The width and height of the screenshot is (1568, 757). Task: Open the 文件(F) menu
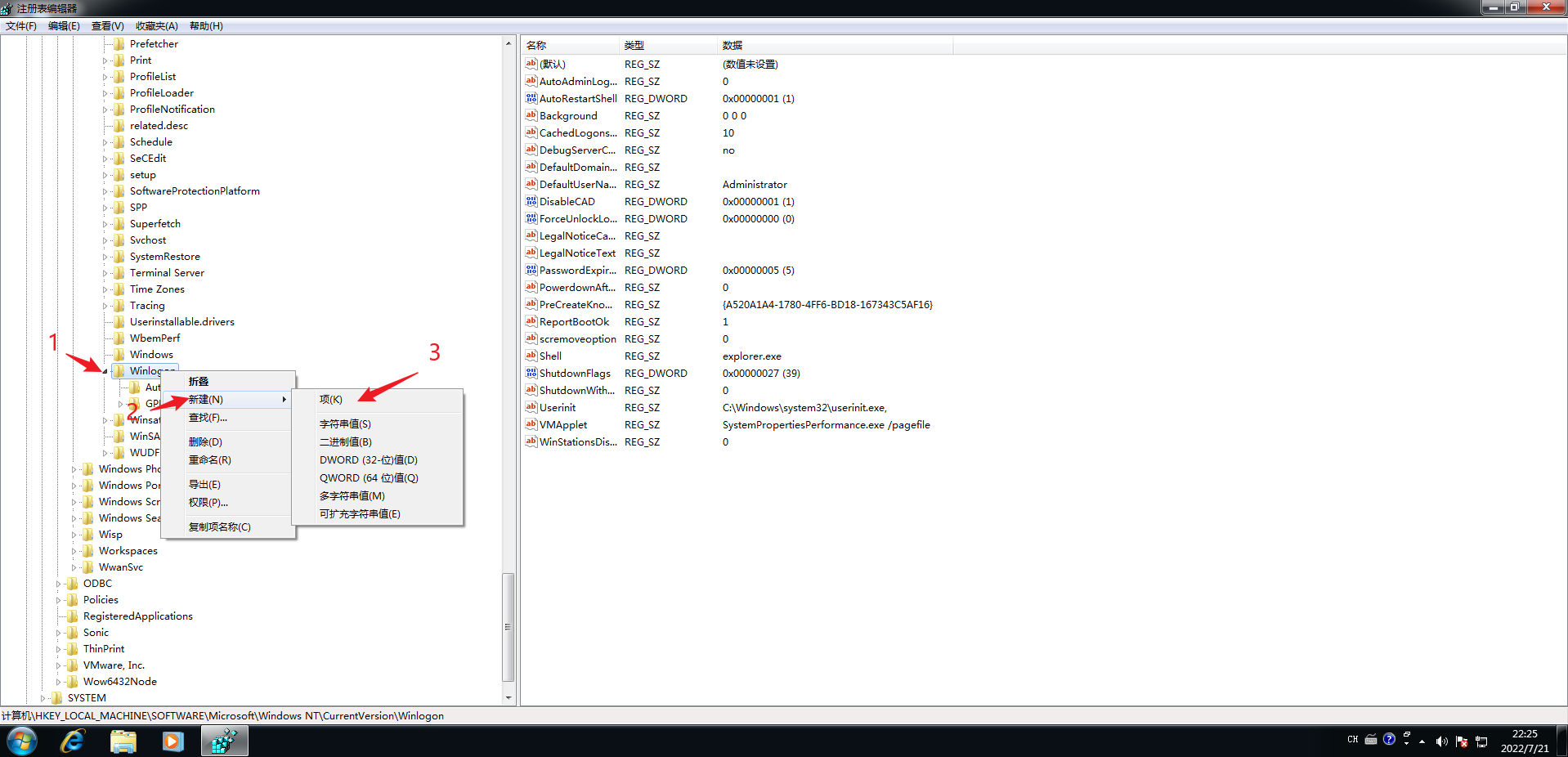pos(21,26)
